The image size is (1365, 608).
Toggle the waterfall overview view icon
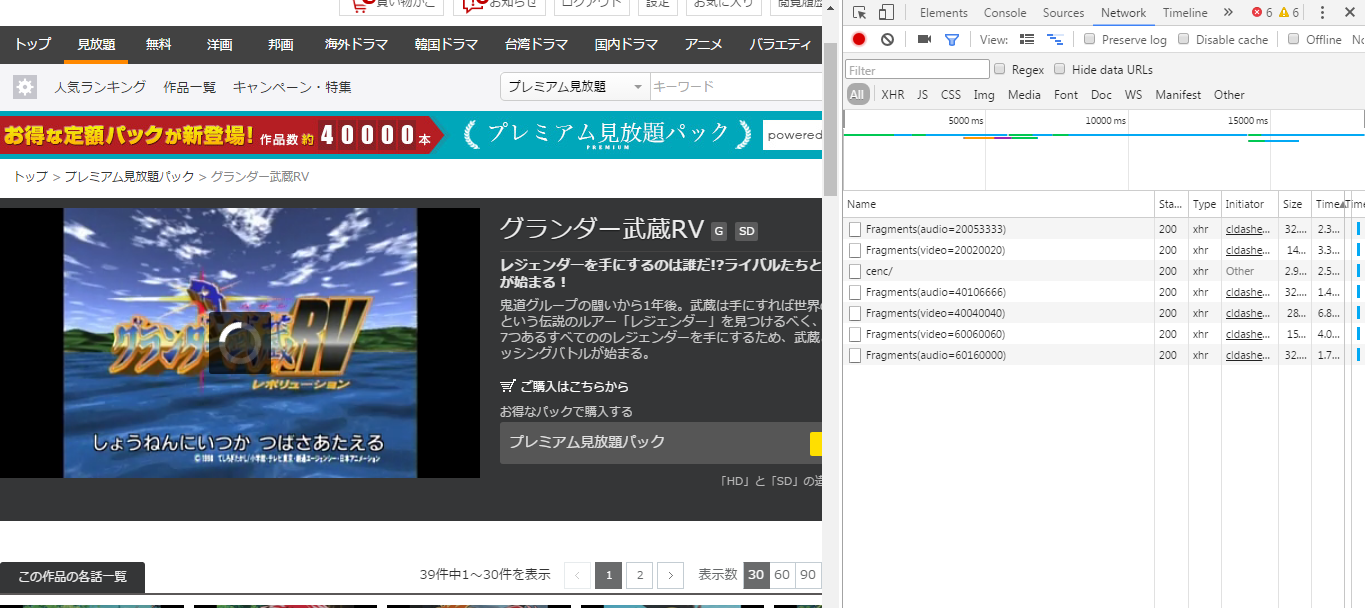coord(1054,39)
